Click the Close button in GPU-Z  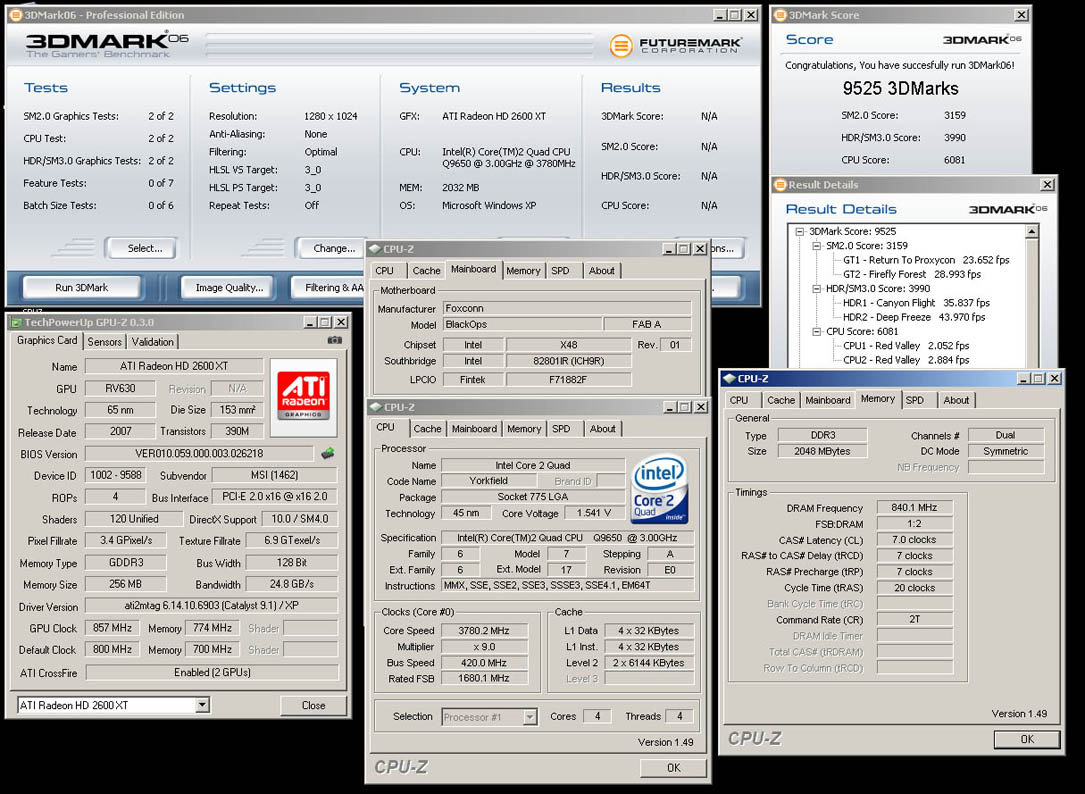(x=313, y=705)
